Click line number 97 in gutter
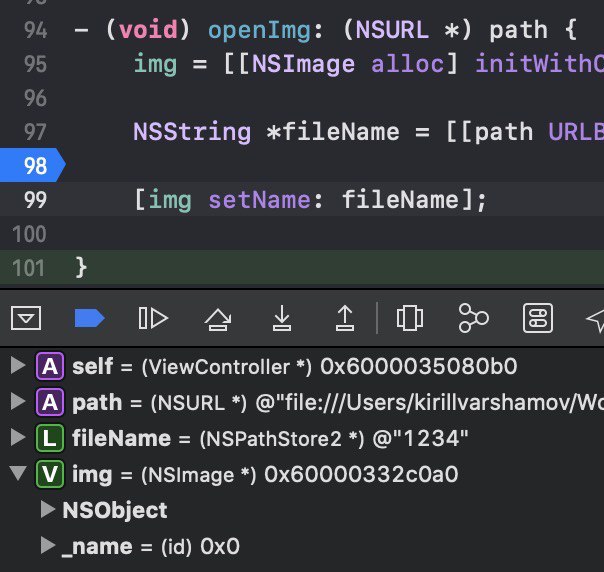Viewport: 604px width, 572px height. pyautogui.click(x=35, y=132)
